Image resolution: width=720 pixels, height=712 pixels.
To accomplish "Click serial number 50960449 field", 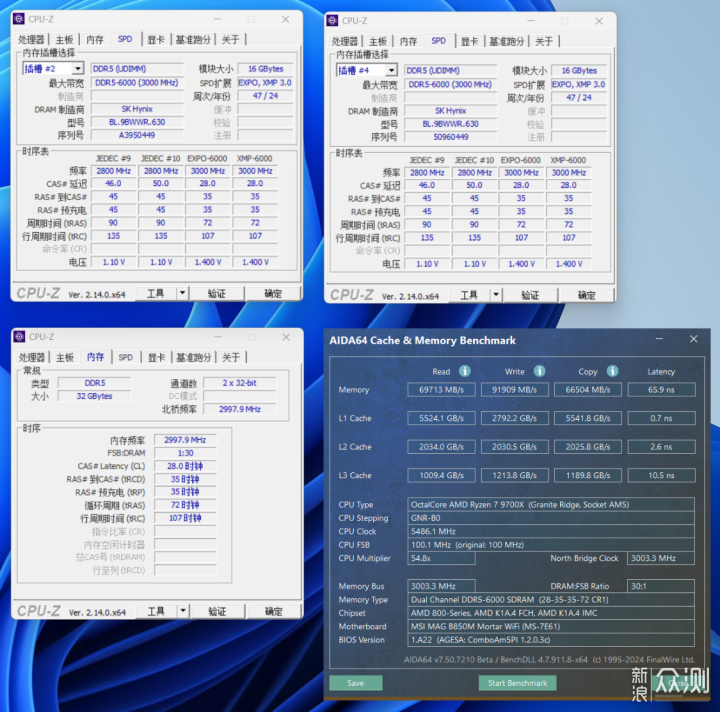I will (x=450, y=137).
